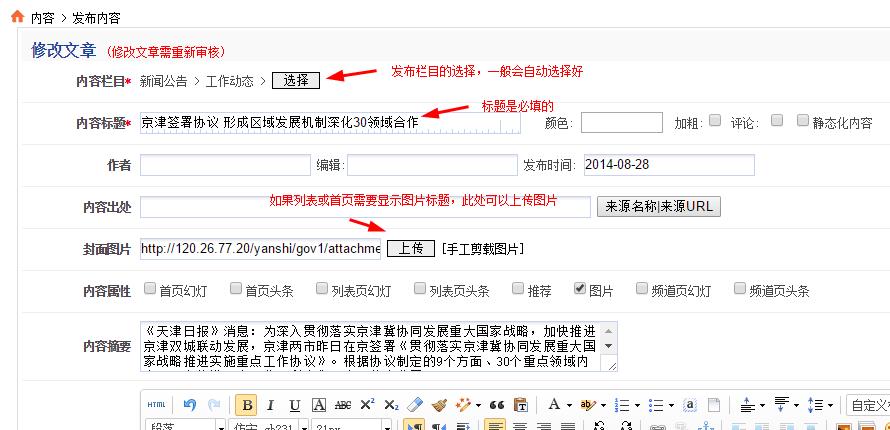Click the HTML source toolbar icon

point(157,405)
